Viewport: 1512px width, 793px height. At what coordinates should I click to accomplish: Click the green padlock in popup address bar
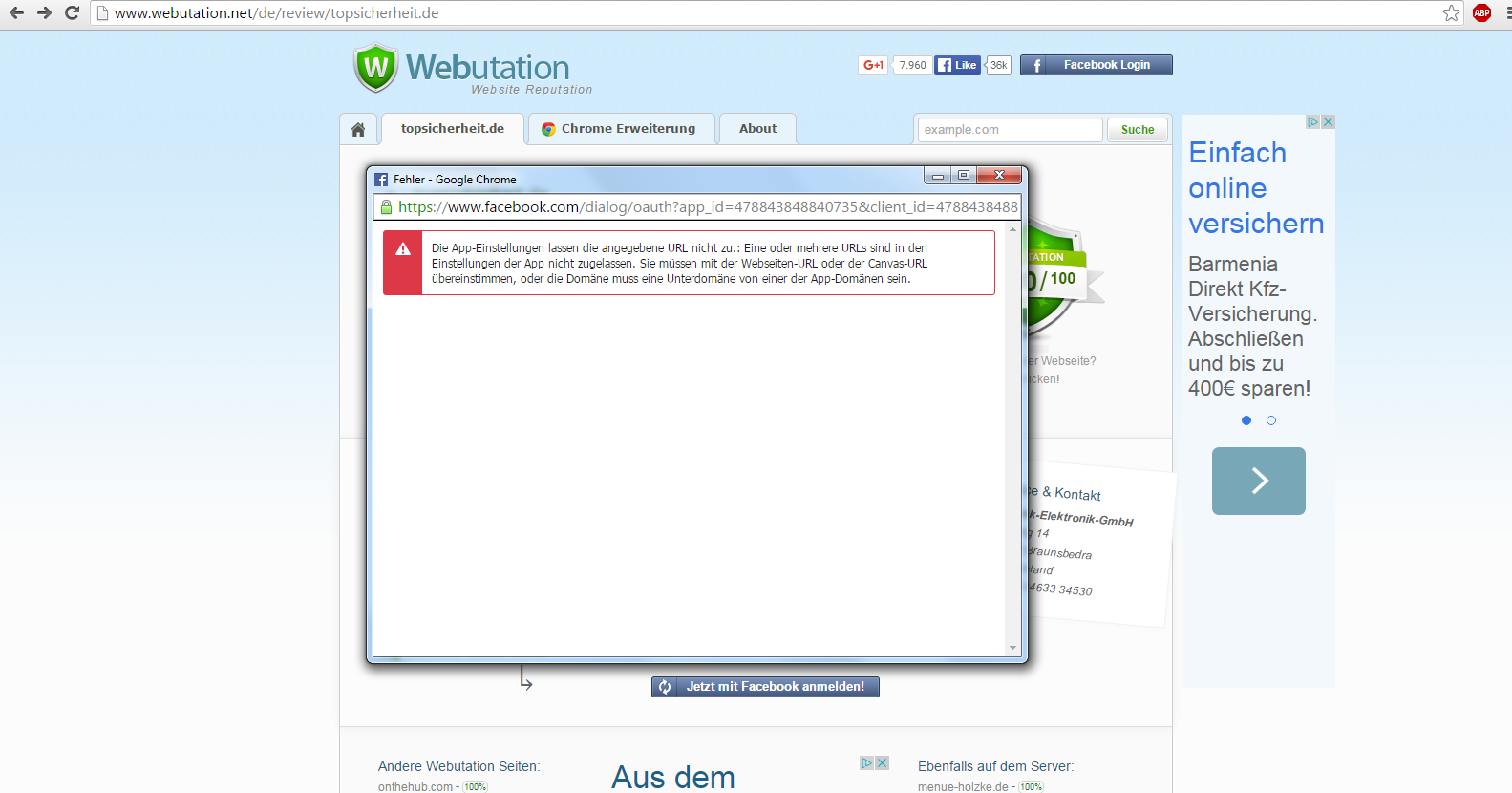387,207
